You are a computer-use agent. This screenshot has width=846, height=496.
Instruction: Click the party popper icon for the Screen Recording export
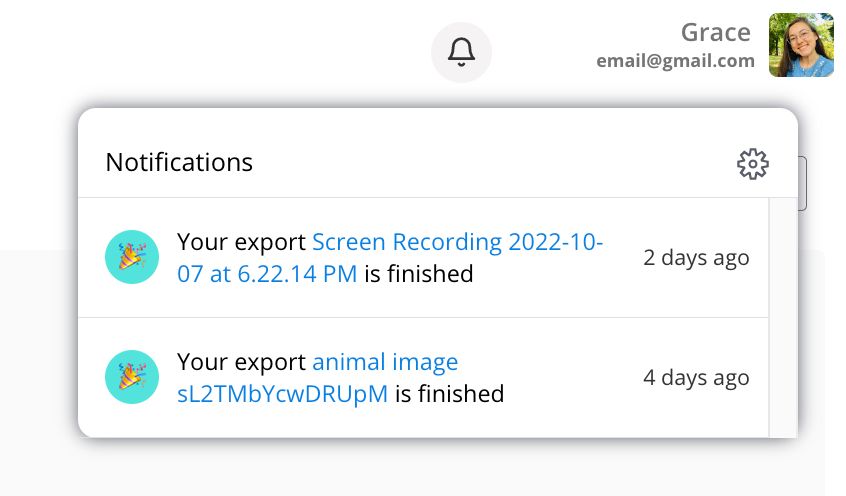[x=132, y=257]
